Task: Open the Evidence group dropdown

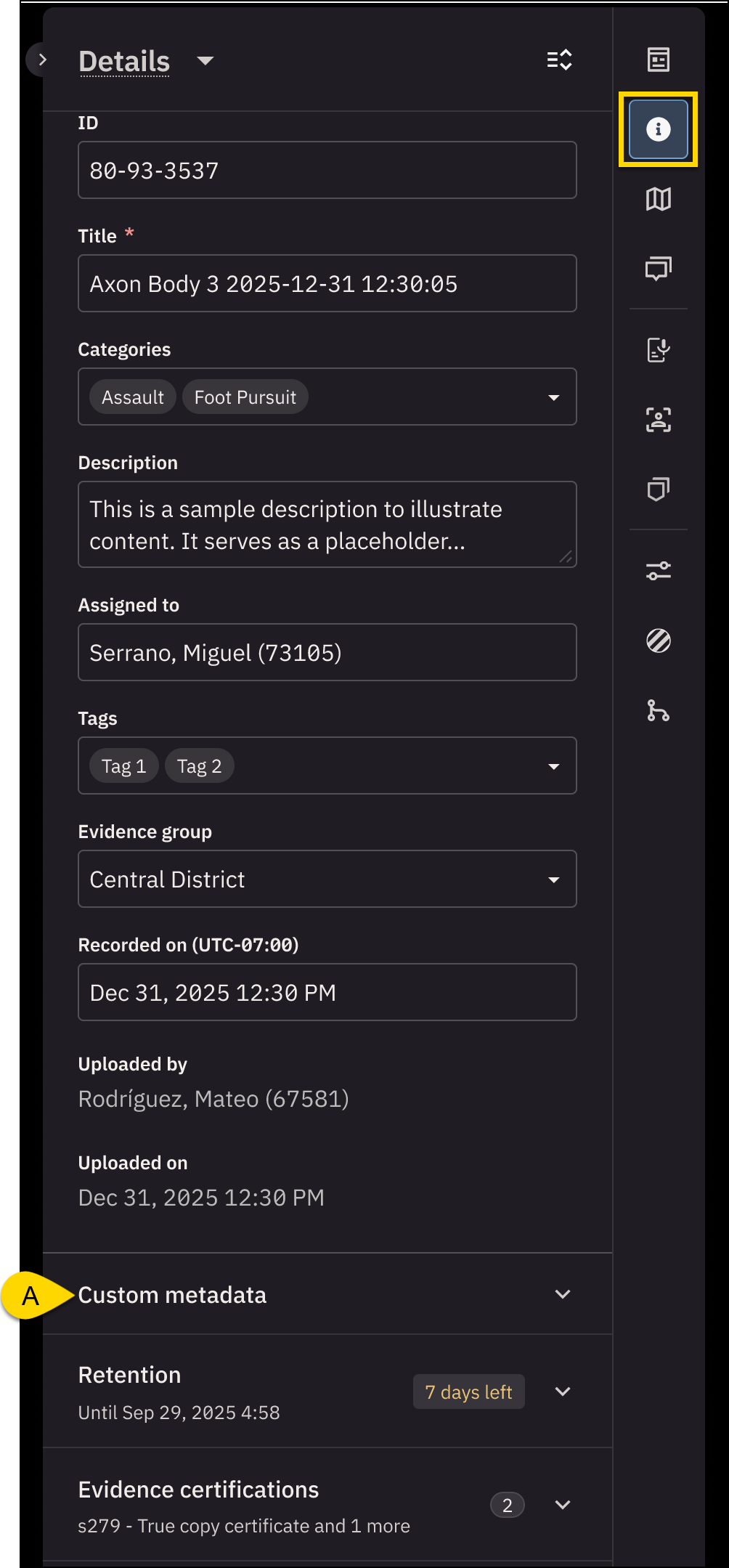Action: pos(553,880)
